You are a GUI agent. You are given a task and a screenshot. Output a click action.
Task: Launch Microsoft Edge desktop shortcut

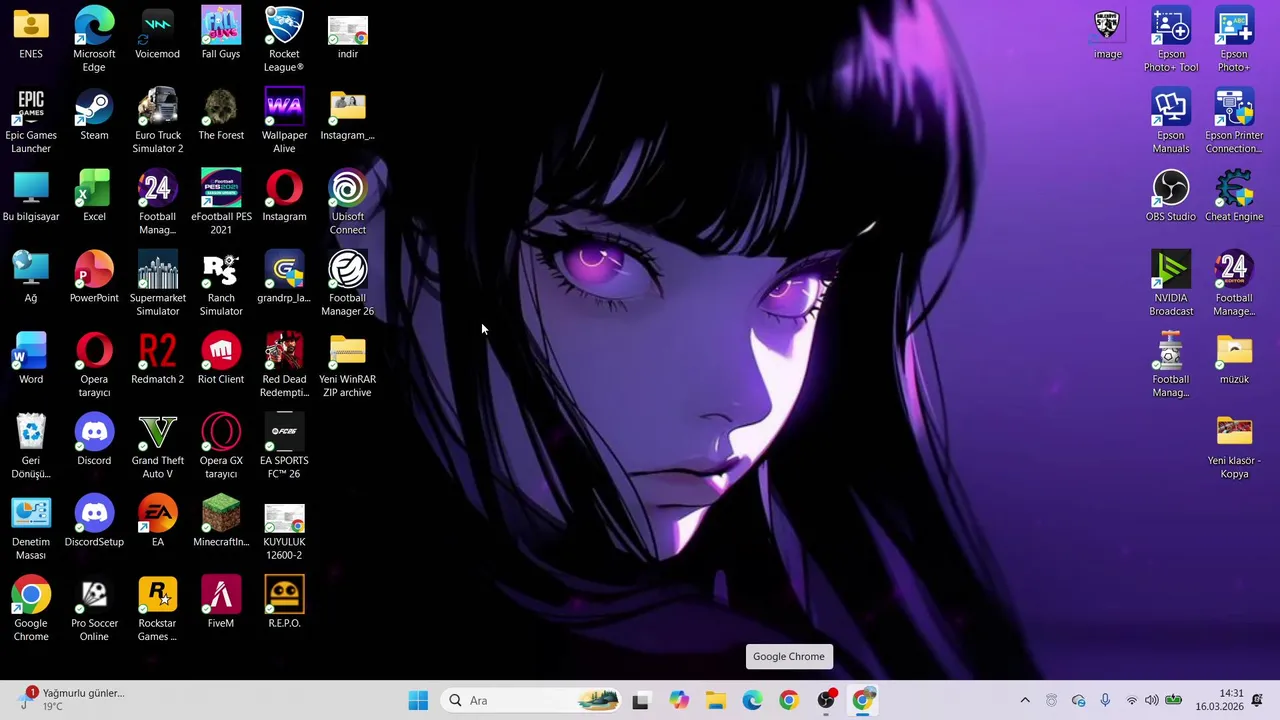94,40
